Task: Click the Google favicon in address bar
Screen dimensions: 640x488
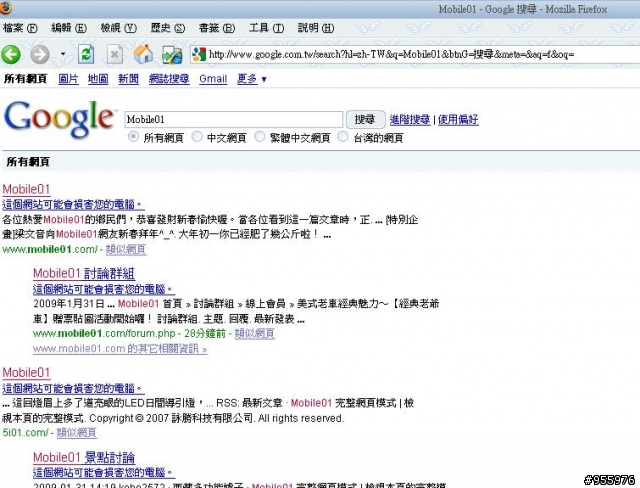Action: [x=199, y=54]
